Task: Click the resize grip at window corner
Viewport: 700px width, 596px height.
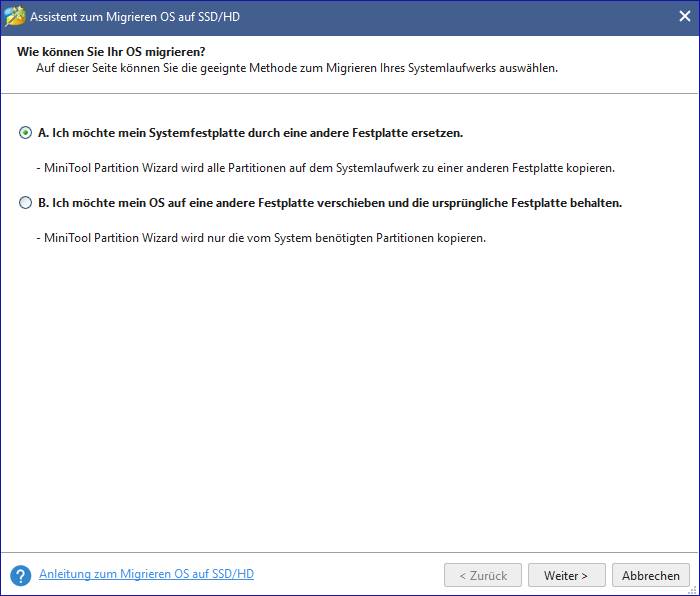Action: (693, 590)
